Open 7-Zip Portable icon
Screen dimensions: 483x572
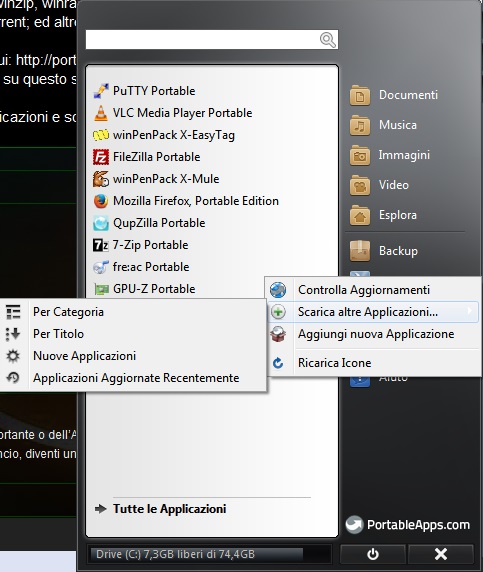[x=101, y=245]
